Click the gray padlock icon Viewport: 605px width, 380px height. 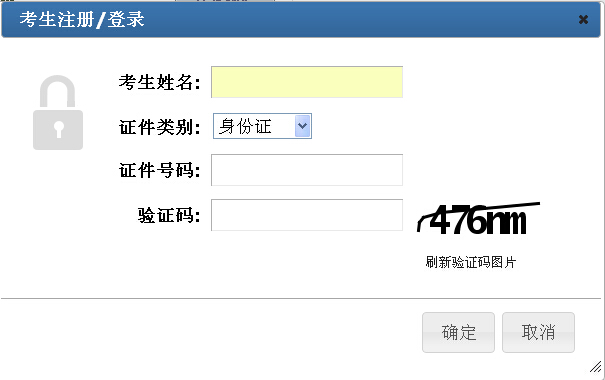click(58, 112)
